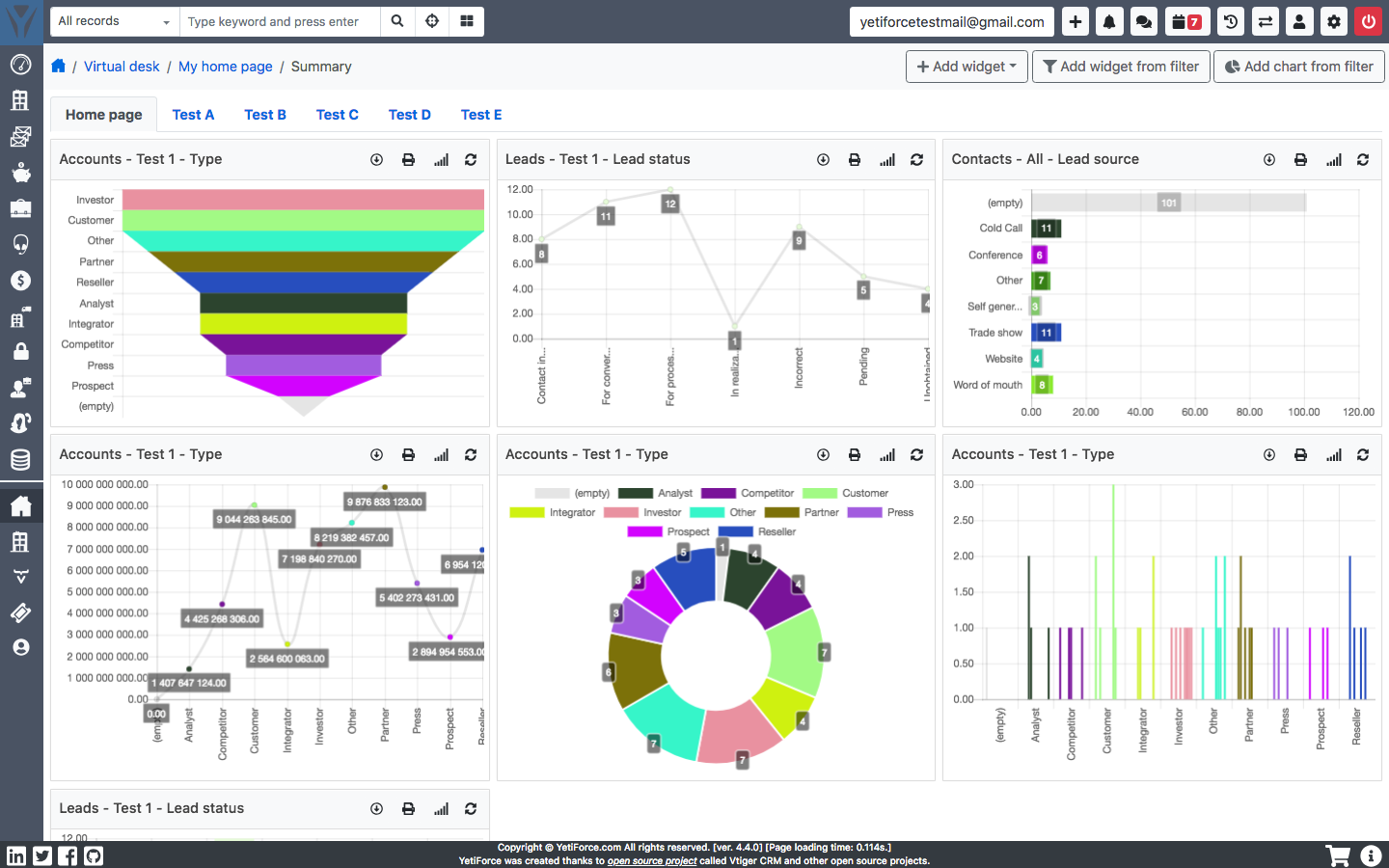Expand the Add widget dropdown
The height and width of the screenshot is (868, 1389).
966,66
